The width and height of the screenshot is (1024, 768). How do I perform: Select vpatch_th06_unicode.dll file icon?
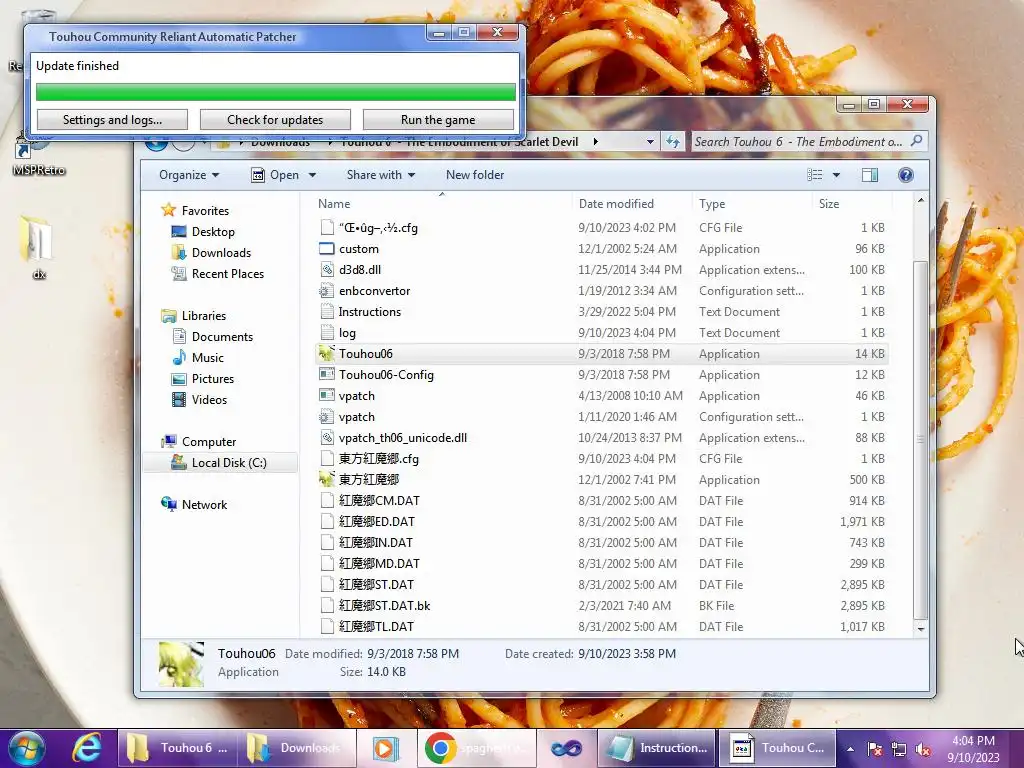[327, 438]
